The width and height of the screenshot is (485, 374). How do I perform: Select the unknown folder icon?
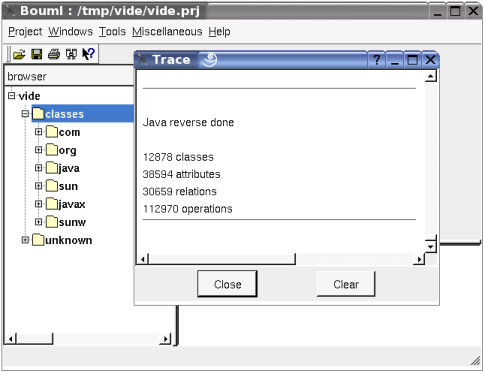coord(38,240)
